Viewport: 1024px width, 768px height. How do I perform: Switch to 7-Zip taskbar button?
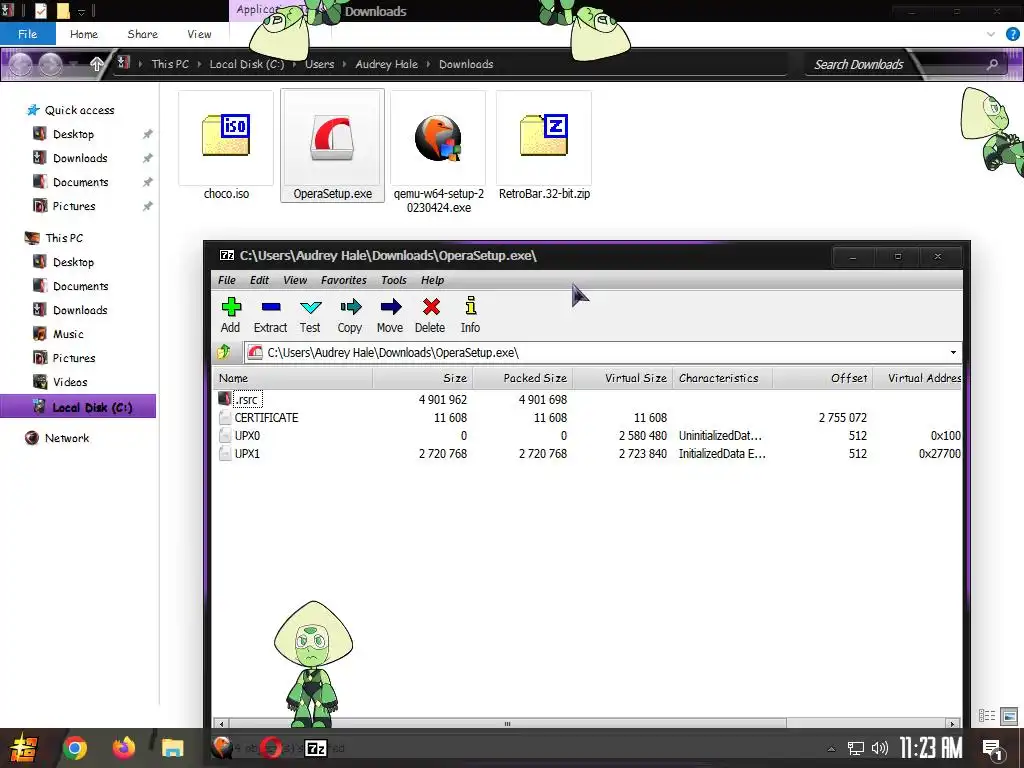point(316,748)
